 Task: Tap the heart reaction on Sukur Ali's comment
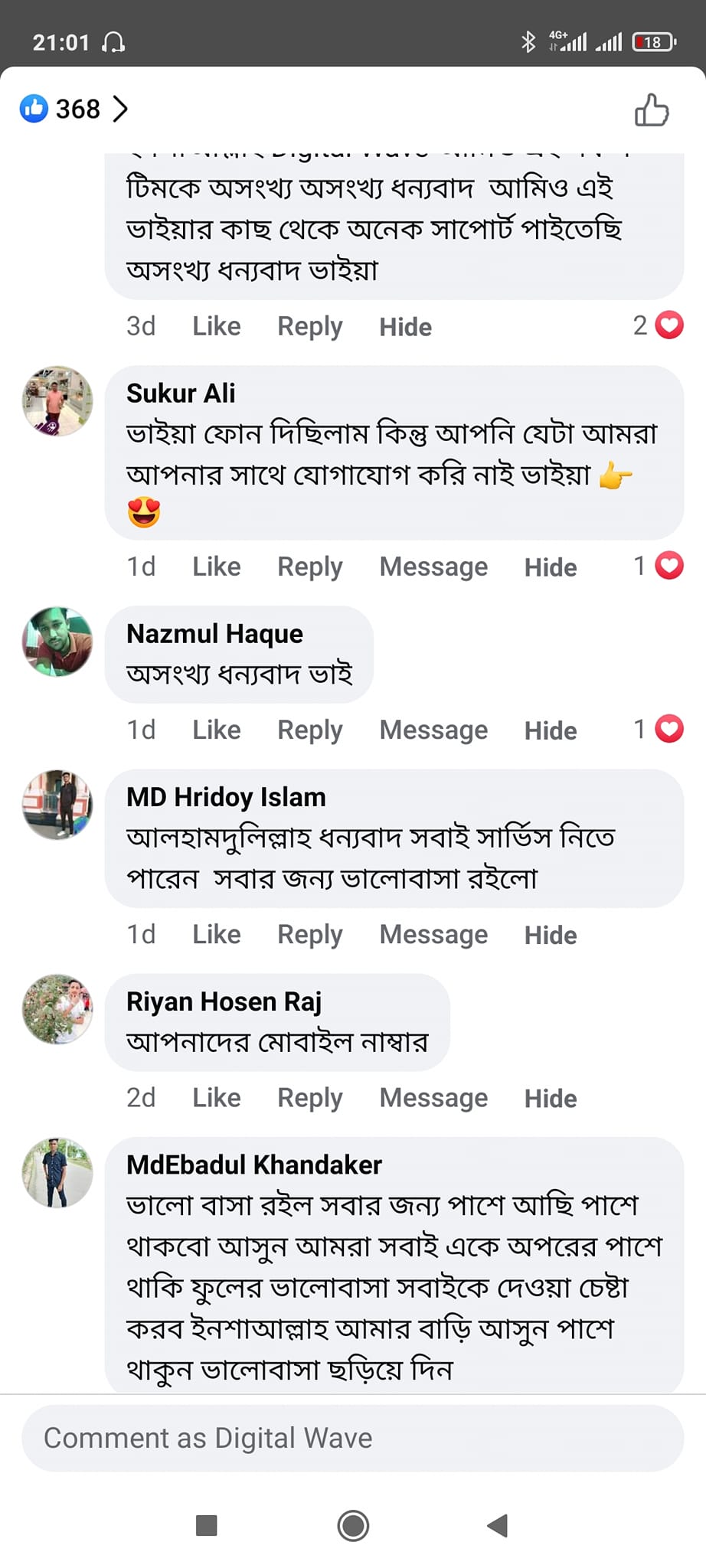pyautogui.click(x=669, y=566)
